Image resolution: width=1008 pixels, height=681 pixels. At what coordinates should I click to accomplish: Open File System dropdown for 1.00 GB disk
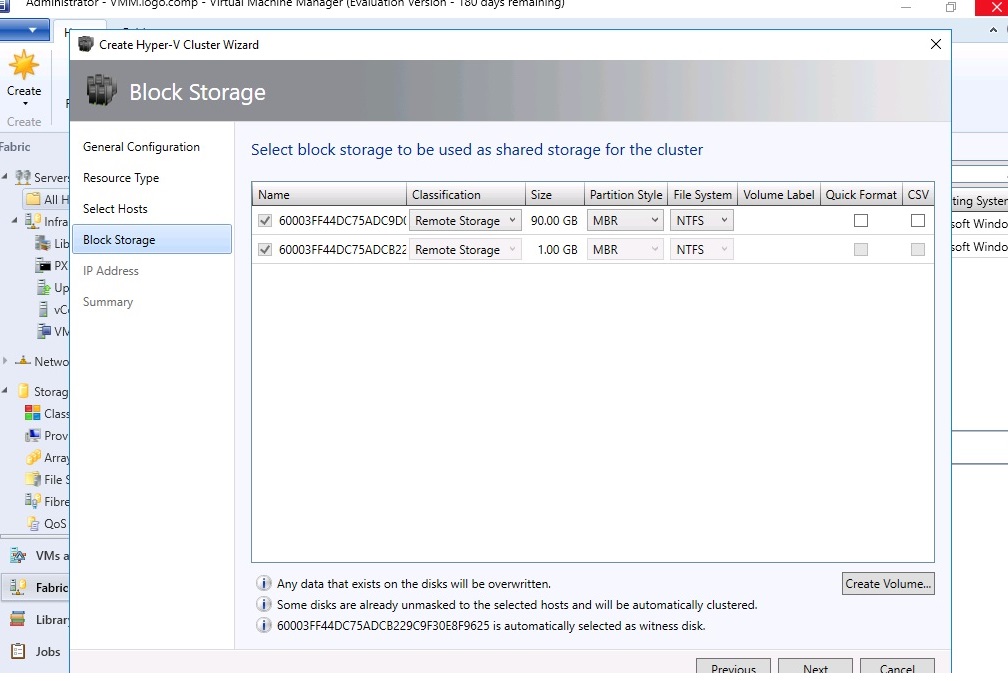point(701,250)
